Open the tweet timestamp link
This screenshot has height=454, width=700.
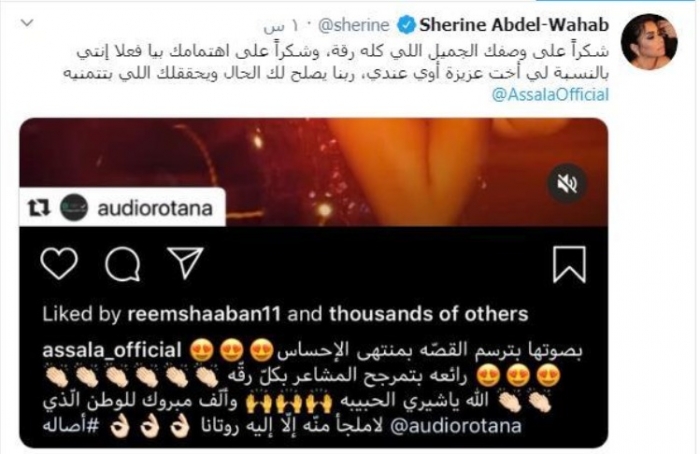coord(281,26)
